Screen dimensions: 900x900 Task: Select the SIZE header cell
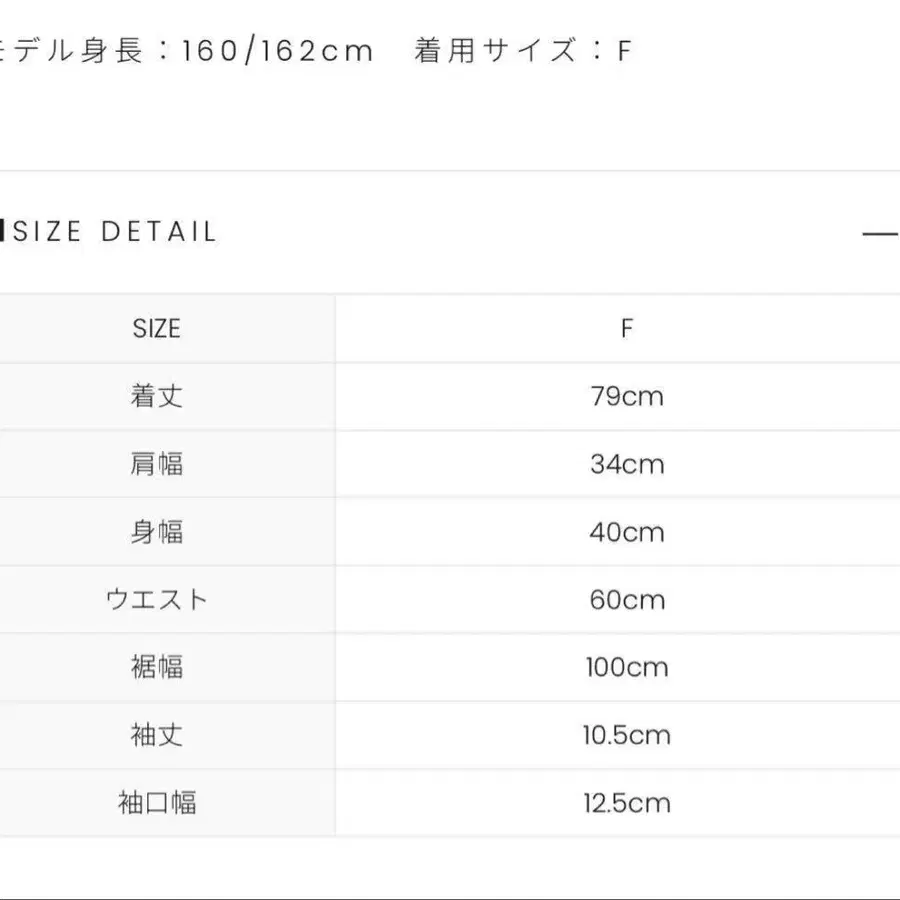click(x=157, y=329)
